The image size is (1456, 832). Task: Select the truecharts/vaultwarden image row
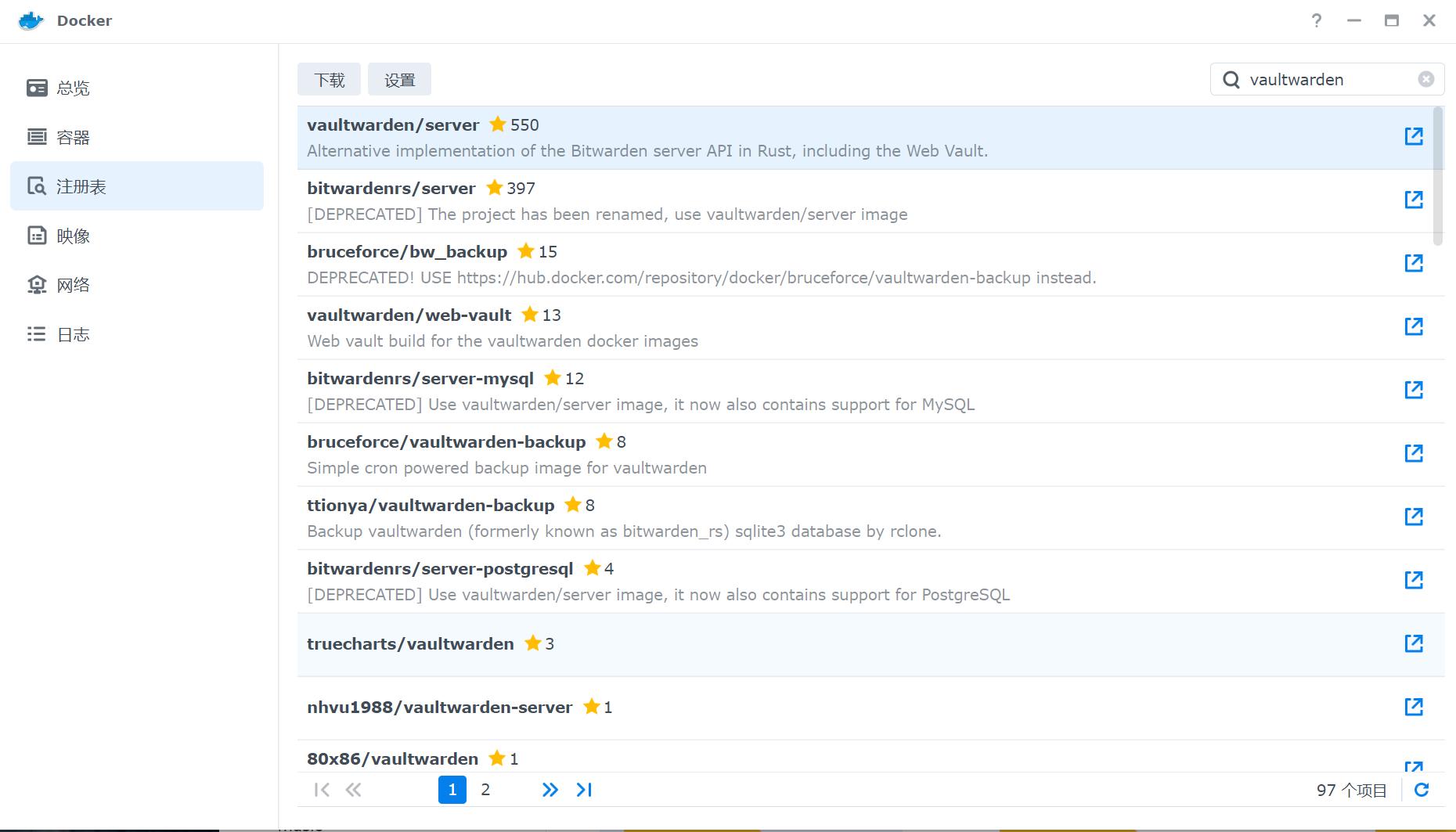click(871, 645)
